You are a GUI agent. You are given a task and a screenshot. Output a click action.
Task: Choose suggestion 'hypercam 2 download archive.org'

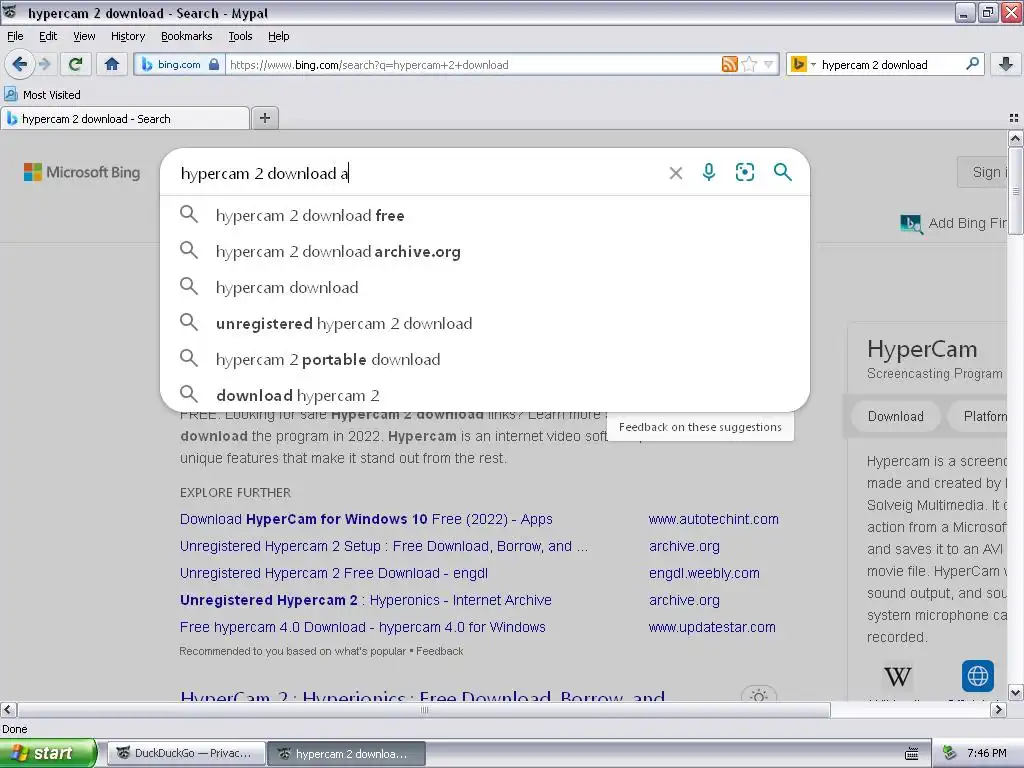485,251
